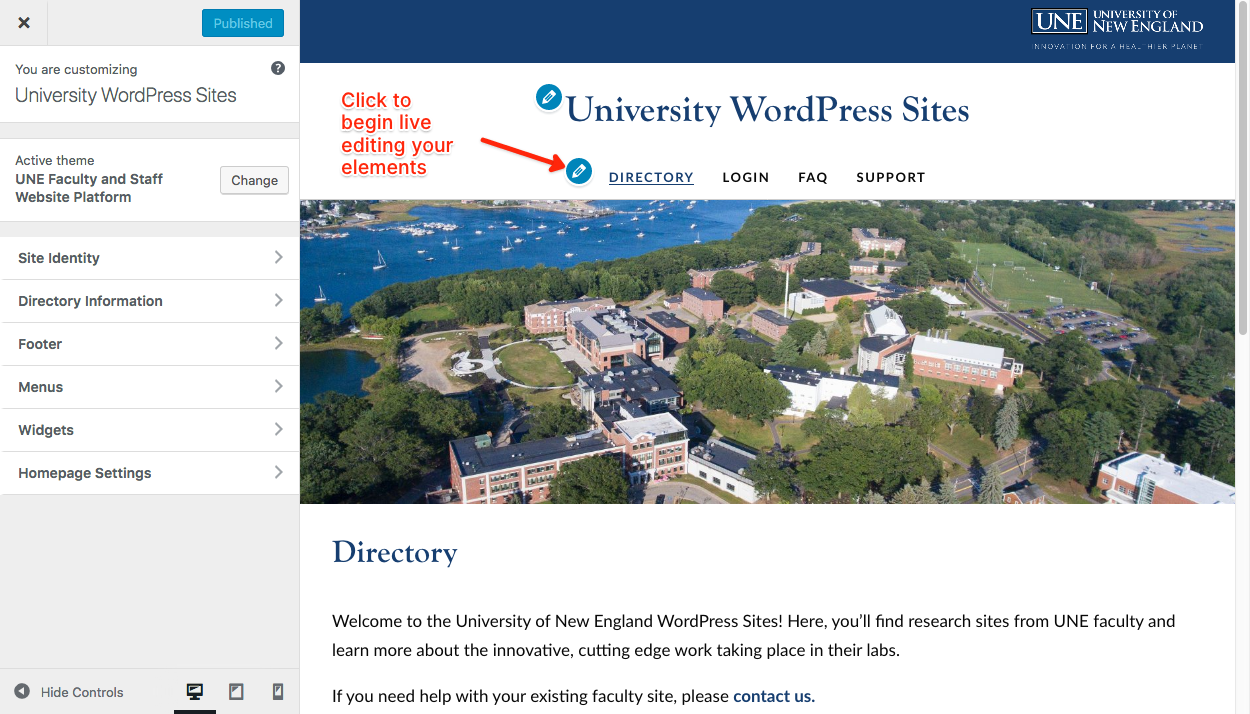Click the 'University WordPress Sites' name in the sidebar
Screen dimensions: 1250x714
coord(126,95)
